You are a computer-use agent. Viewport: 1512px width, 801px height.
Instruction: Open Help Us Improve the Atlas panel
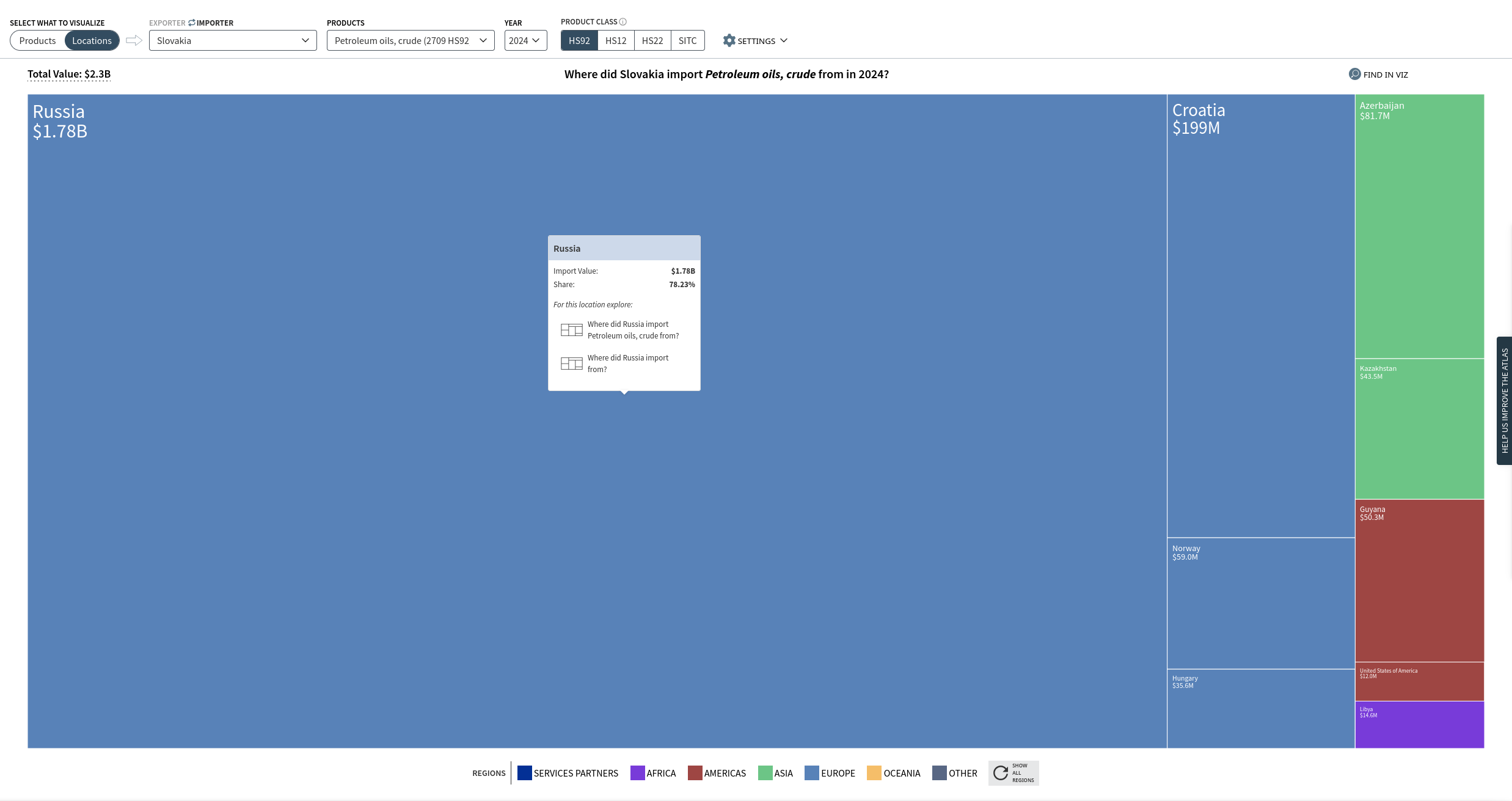point(1504,401)
